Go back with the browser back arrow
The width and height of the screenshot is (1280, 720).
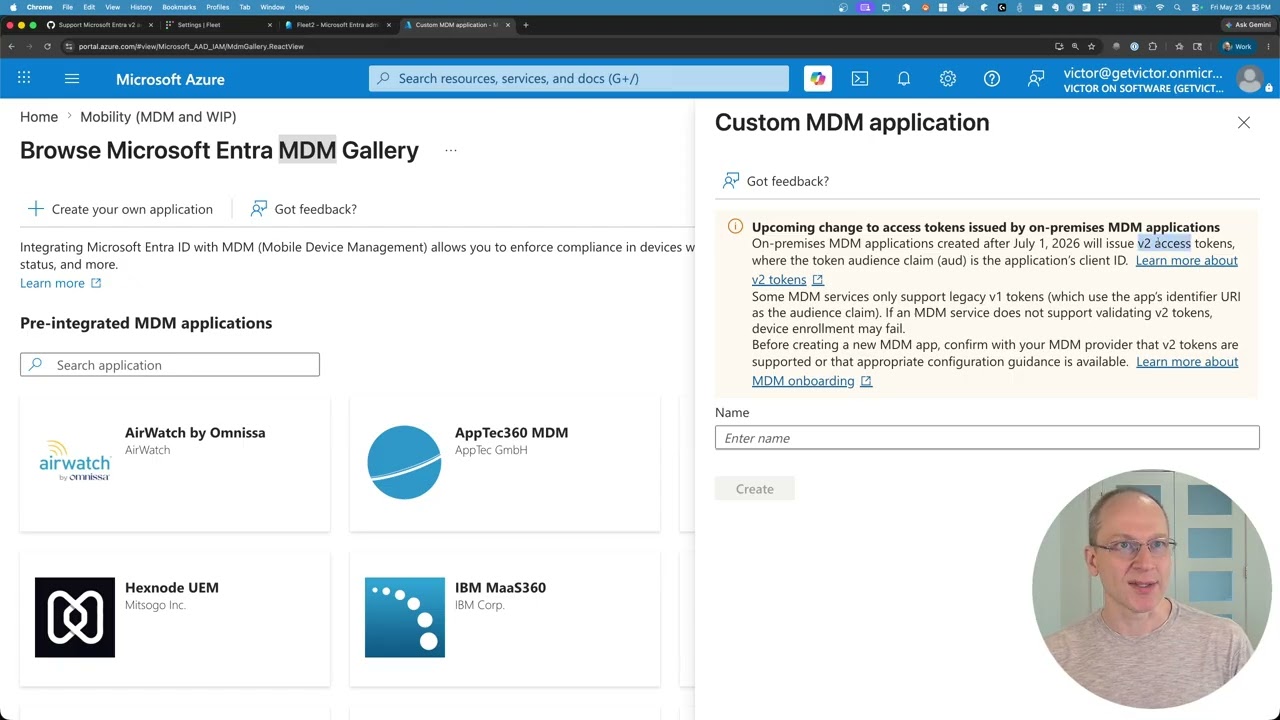click(x=11, y=46)
